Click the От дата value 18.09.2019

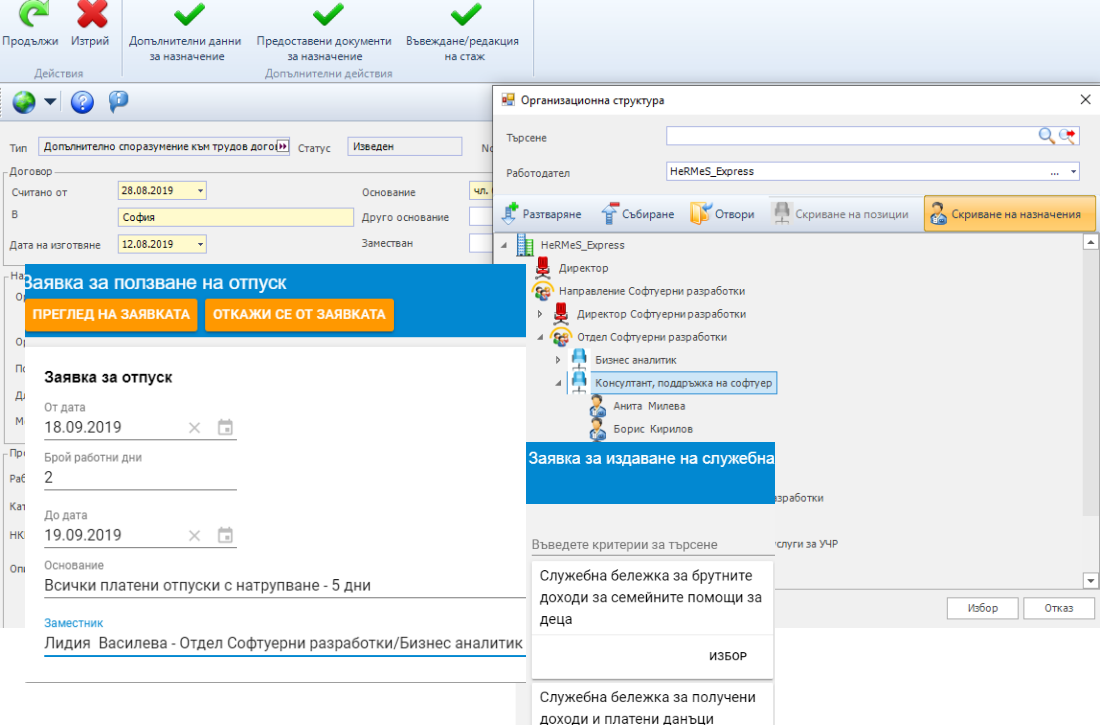click(83, 427)
